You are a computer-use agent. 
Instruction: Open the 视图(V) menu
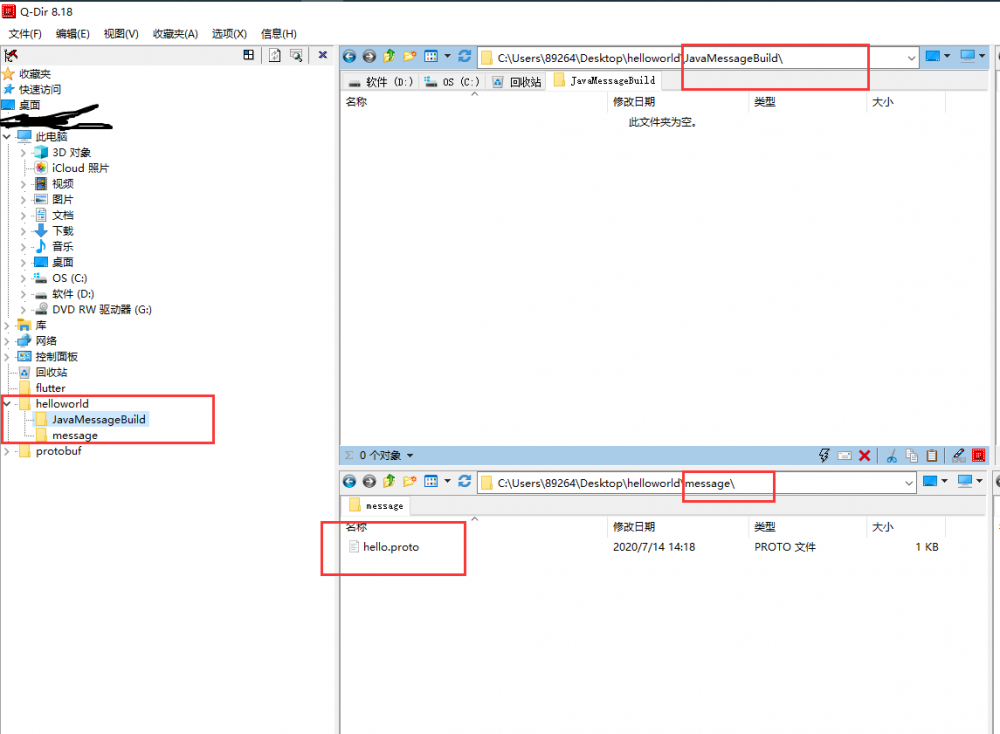click(x=121, y=34)
